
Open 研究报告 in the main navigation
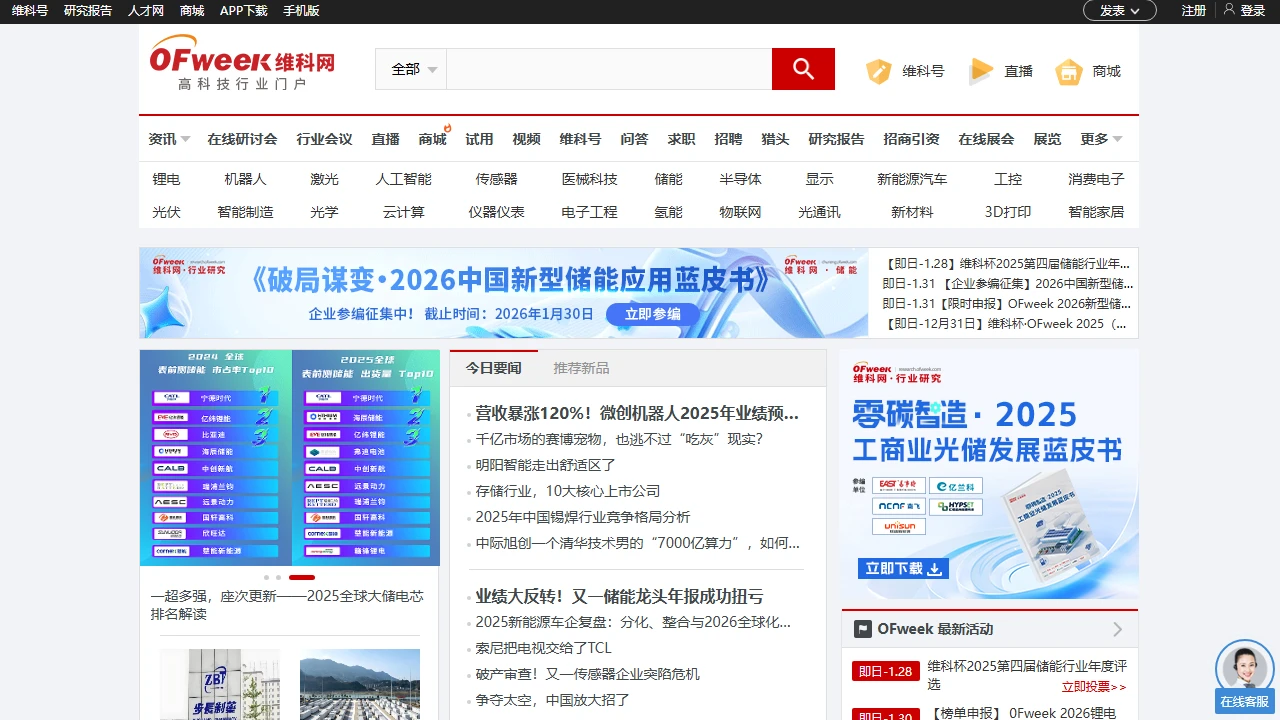click(836, 139)
